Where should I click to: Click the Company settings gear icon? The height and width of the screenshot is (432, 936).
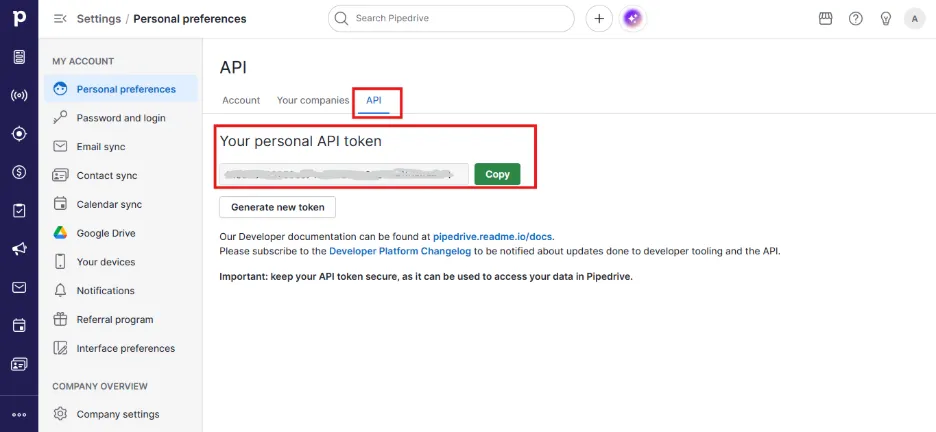coord(60,414)
